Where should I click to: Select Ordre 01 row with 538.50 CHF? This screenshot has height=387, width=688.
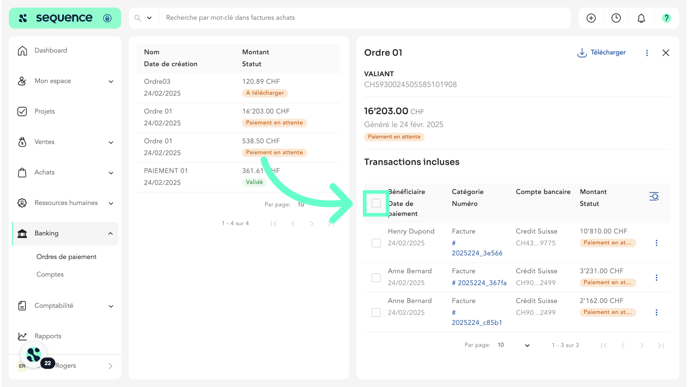(x=238, y=147)
